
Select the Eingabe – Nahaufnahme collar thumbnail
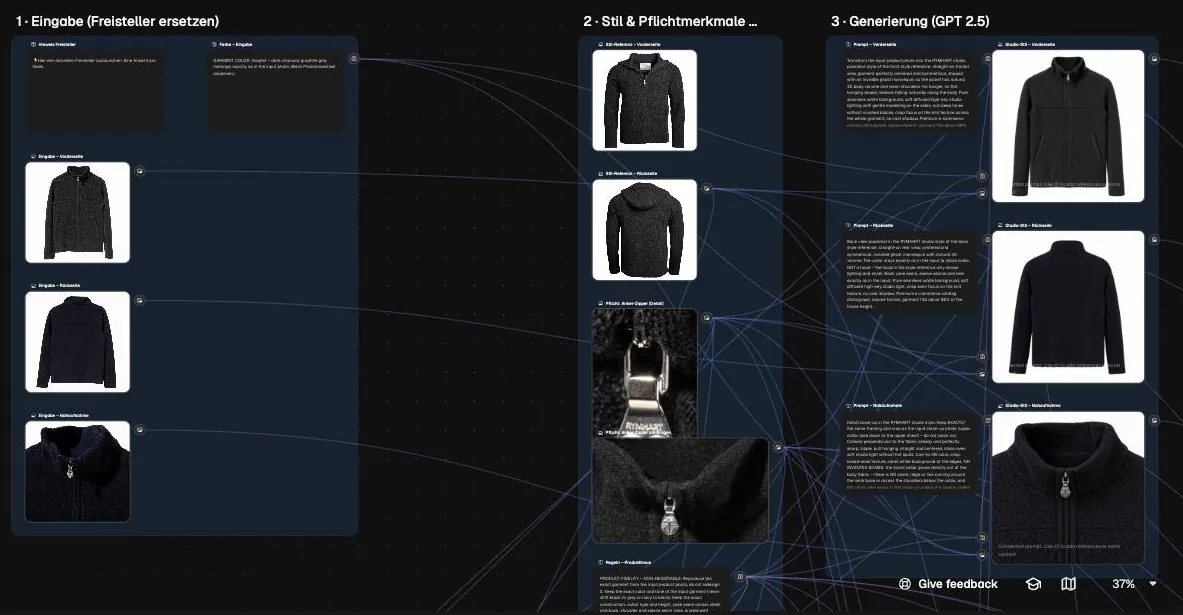[78, 472]
